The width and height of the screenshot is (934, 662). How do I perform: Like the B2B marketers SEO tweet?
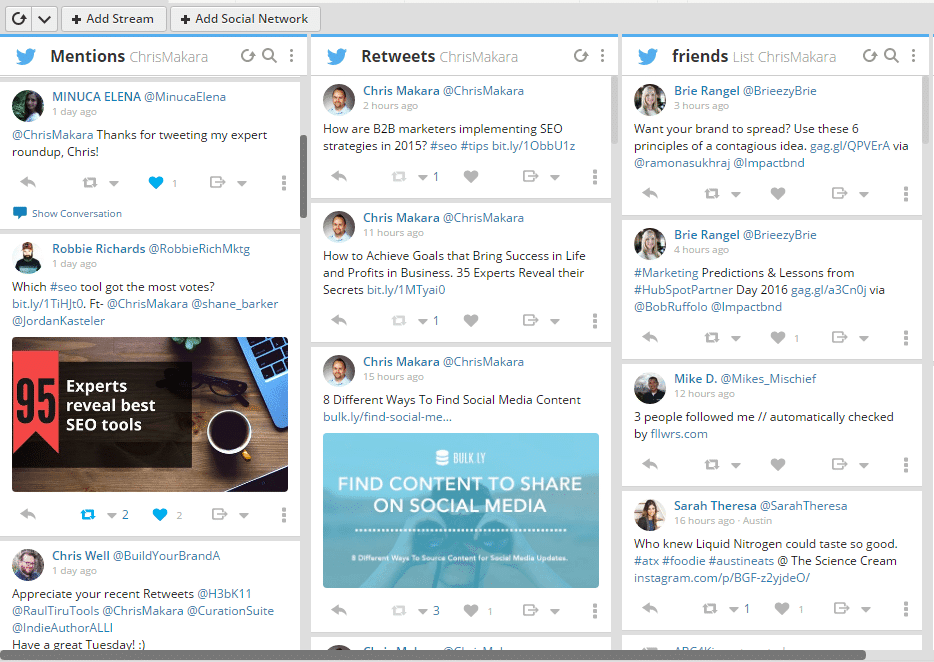[471, 176]
